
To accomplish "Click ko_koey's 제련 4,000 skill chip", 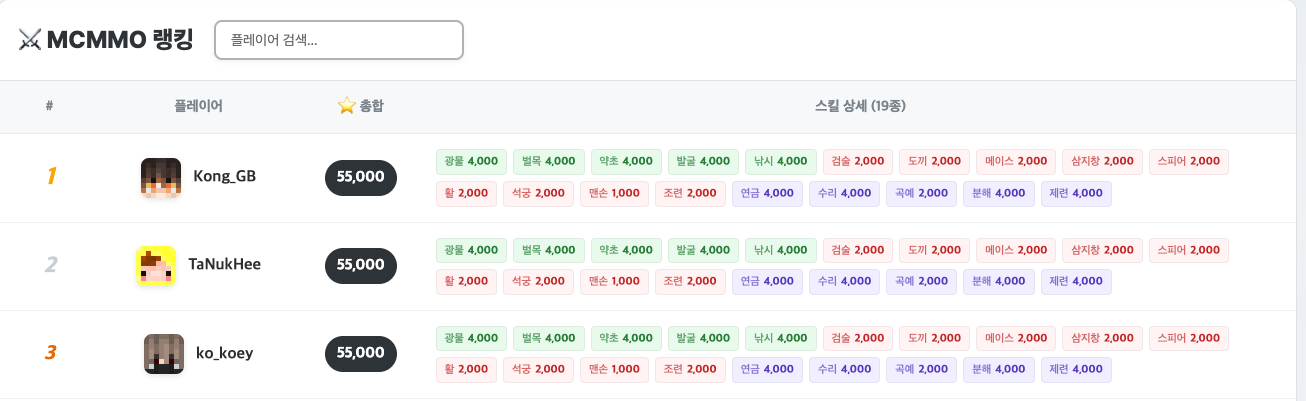I will click(1076, 370).
